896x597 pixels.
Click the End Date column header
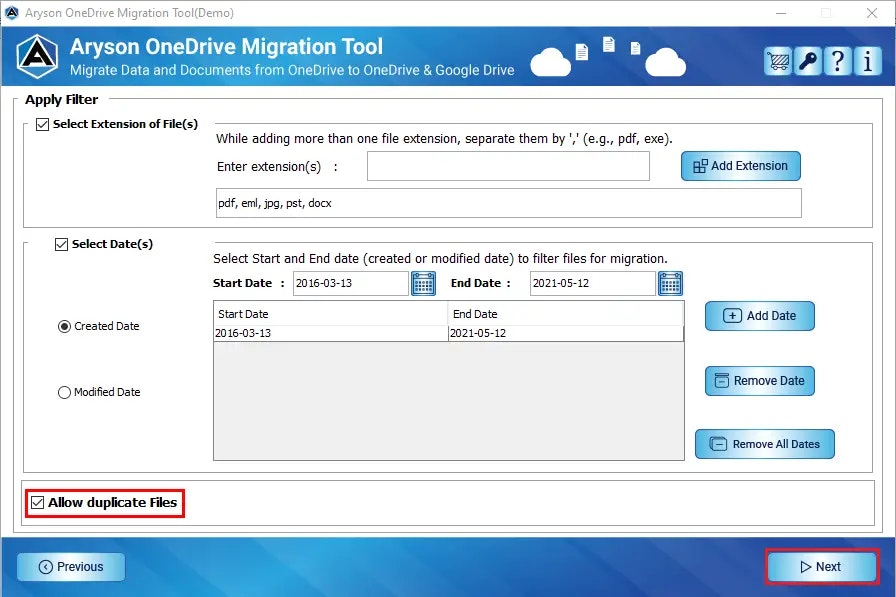566,314
